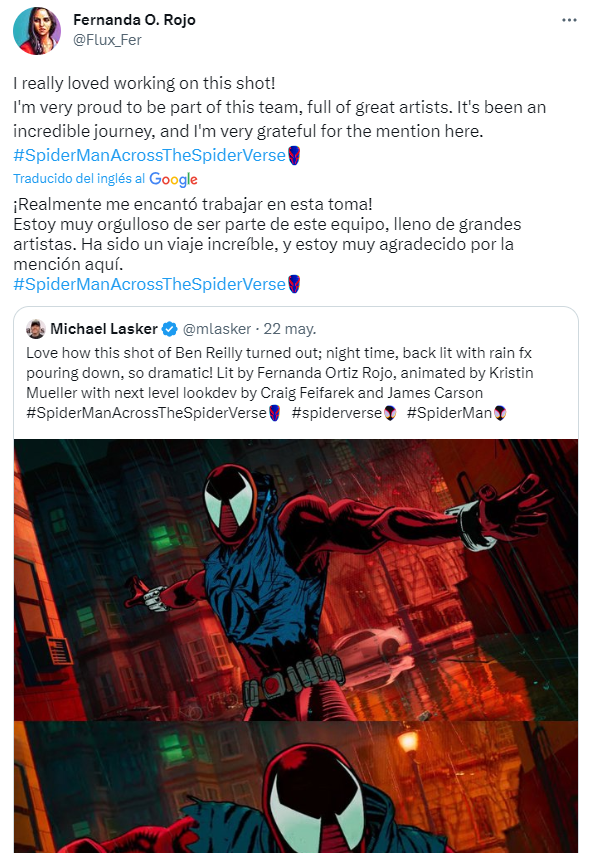Click the verified badge next to Michael Lasker
Viewport: 589px width, 853px height.
(x=170, y=329)
